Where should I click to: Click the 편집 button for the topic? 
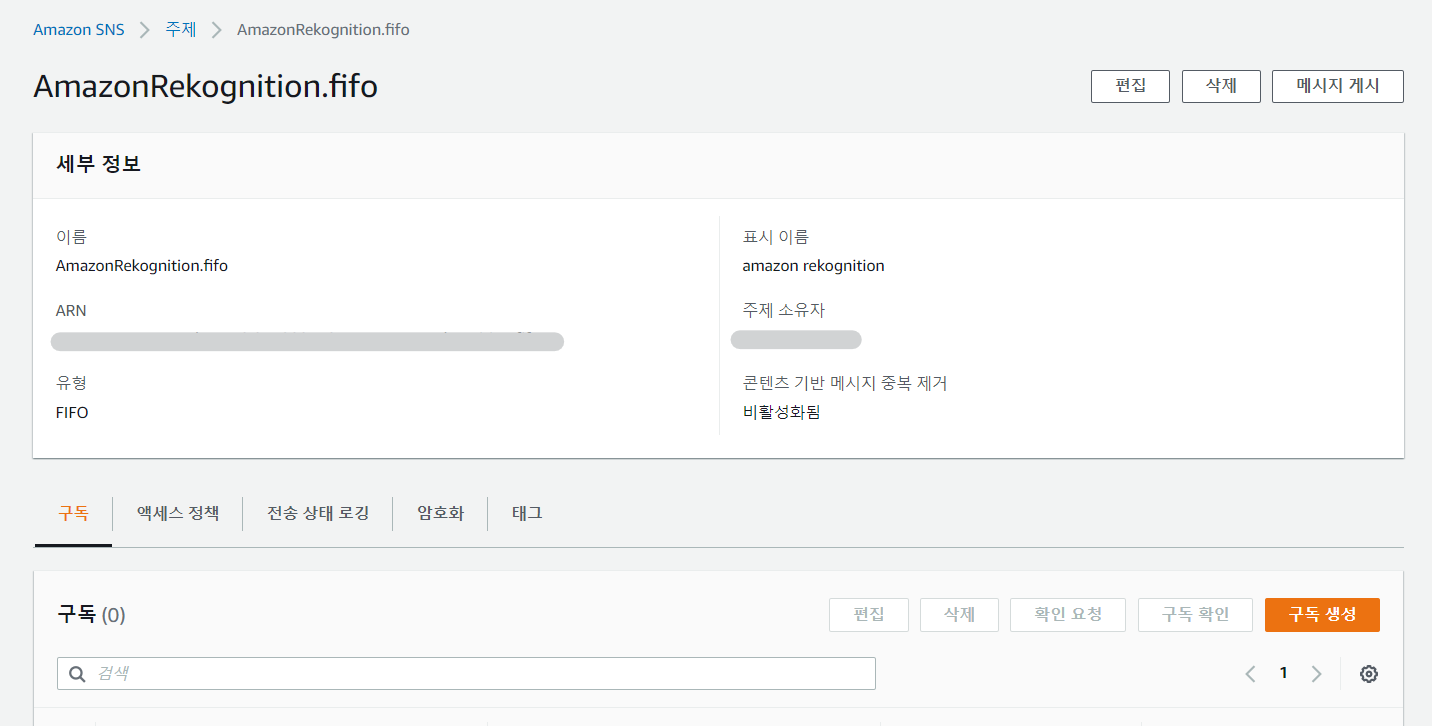click(1130, 86)
